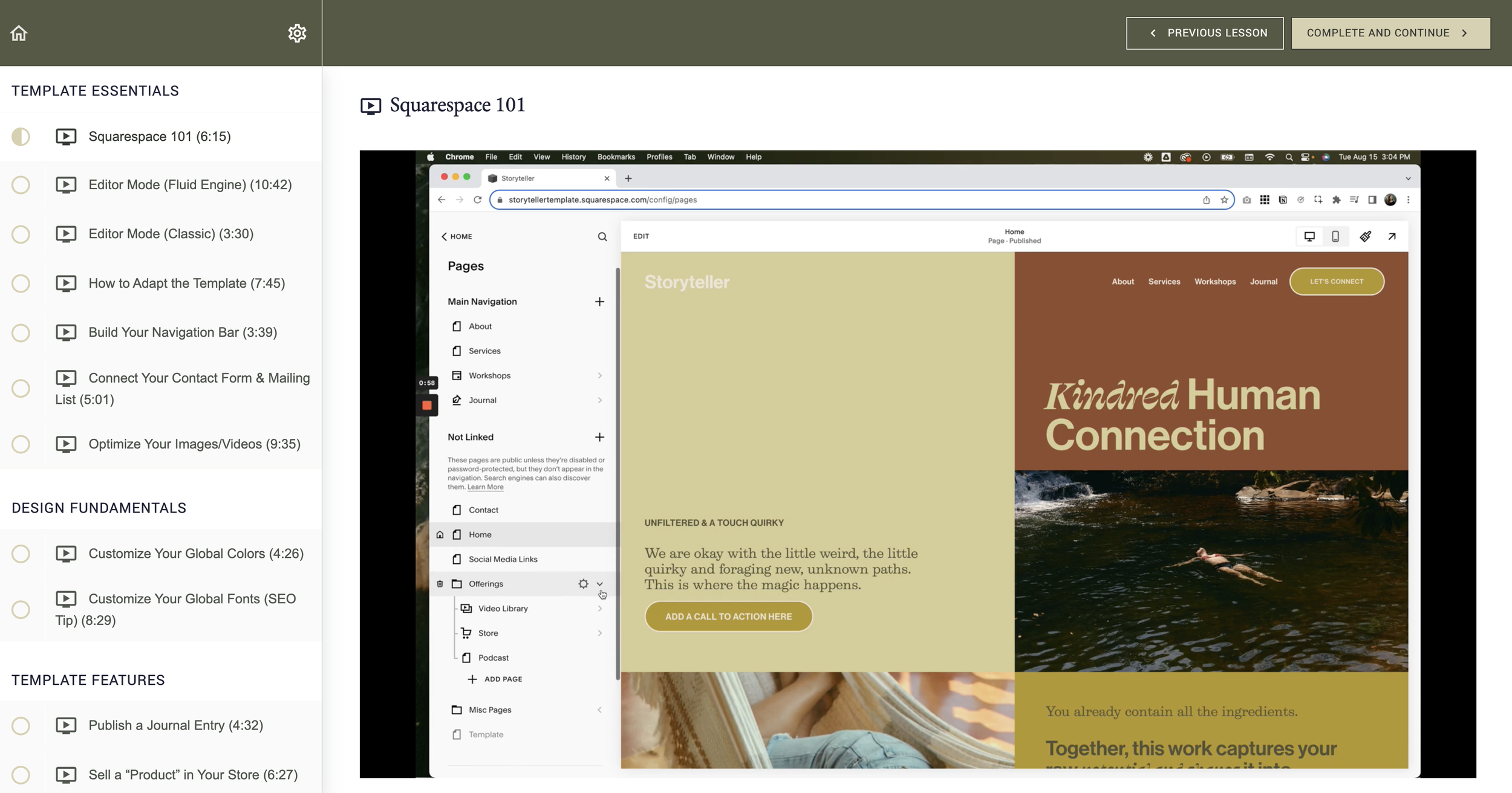The image size is (1512, 793).
Task: Open Editor Mode (Fluid Engine) lesson
Action: click(190, 185)
